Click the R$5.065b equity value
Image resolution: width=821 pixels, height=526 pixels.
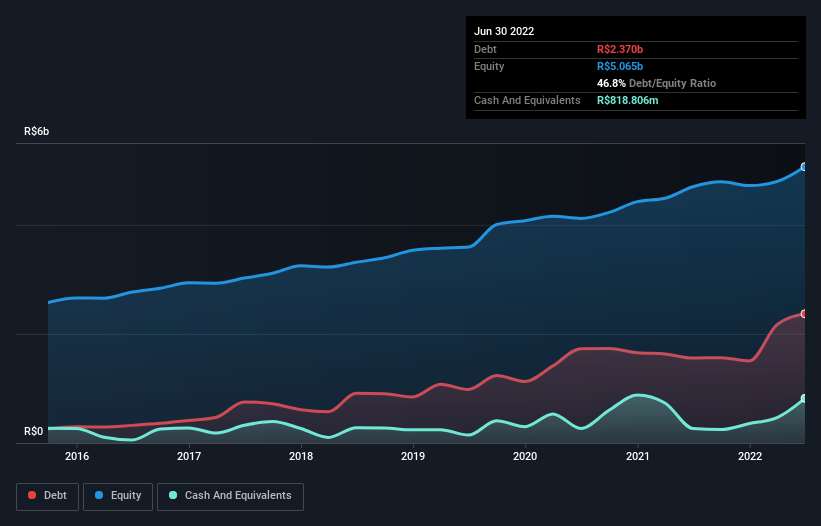click(x=620, y=66)
